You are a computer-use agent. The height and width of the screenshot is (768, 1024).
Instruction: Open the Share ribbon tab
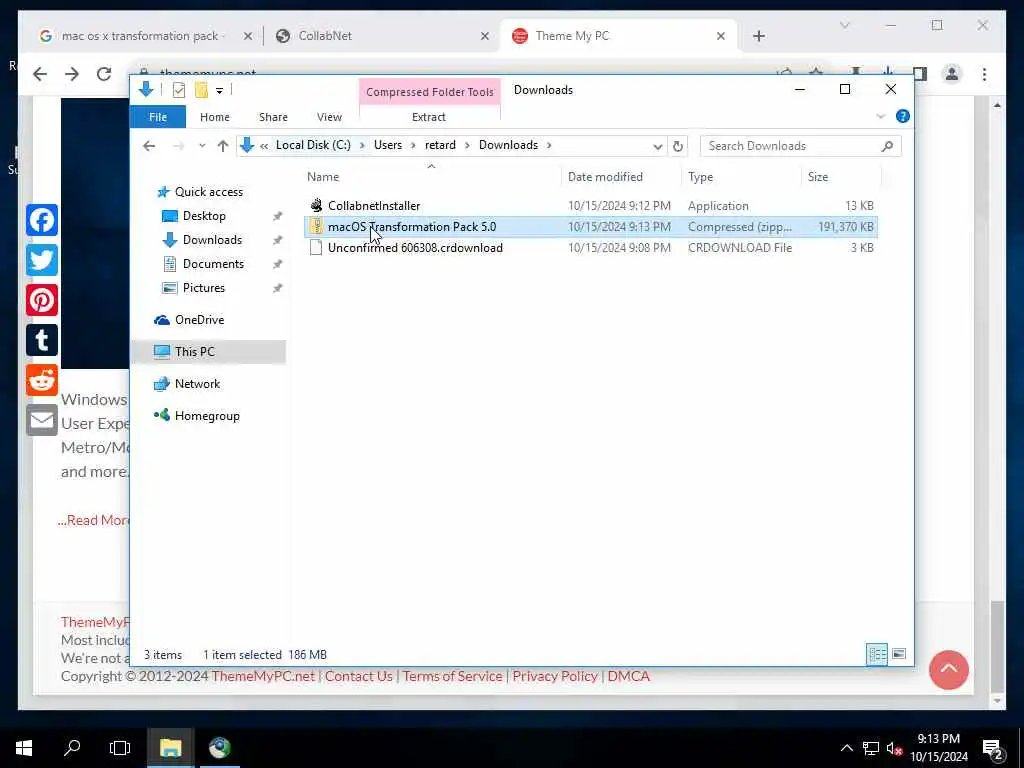coord(273,117)
